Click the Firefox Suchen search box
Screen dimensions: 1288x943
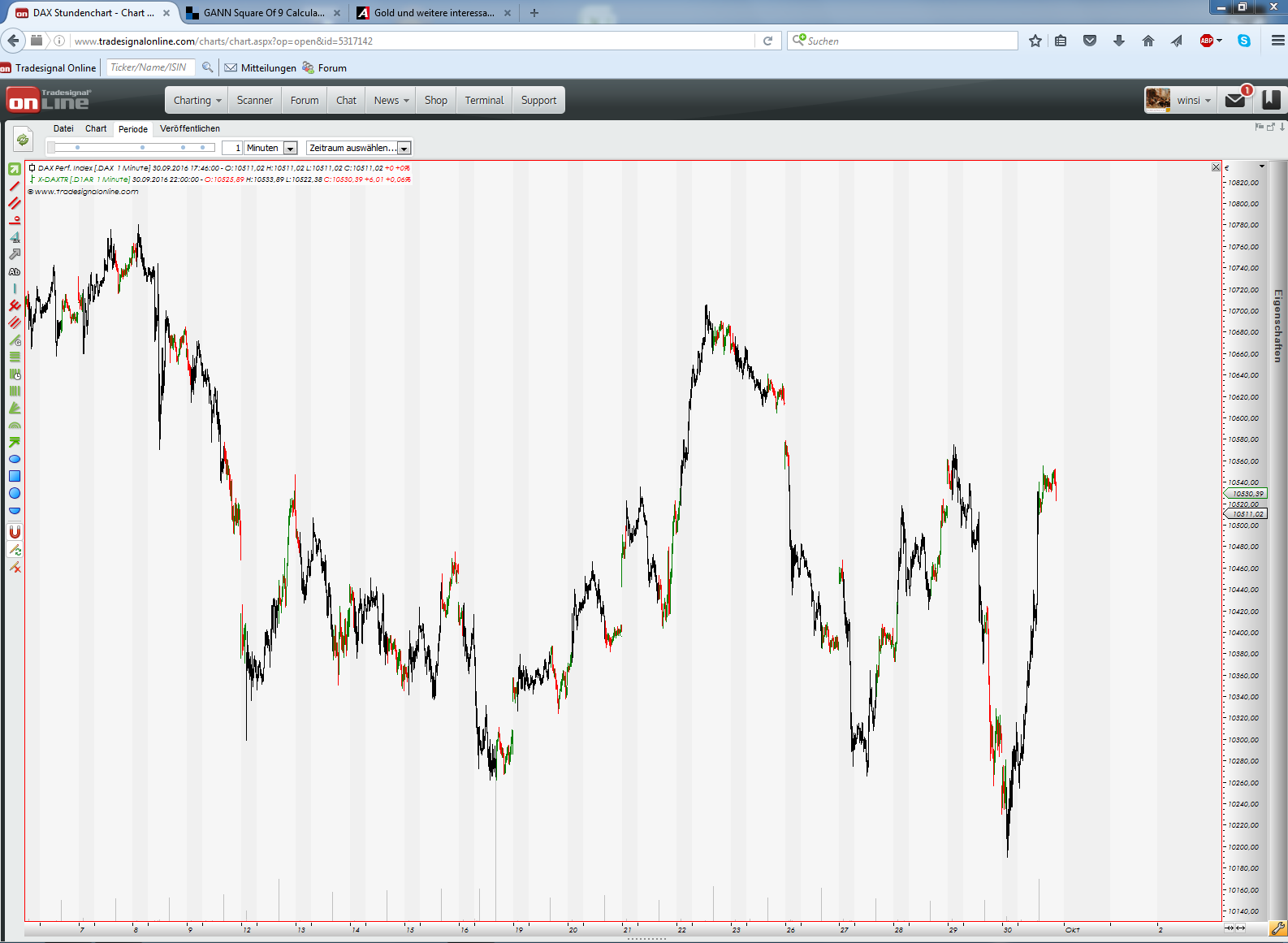pos(902,41)
